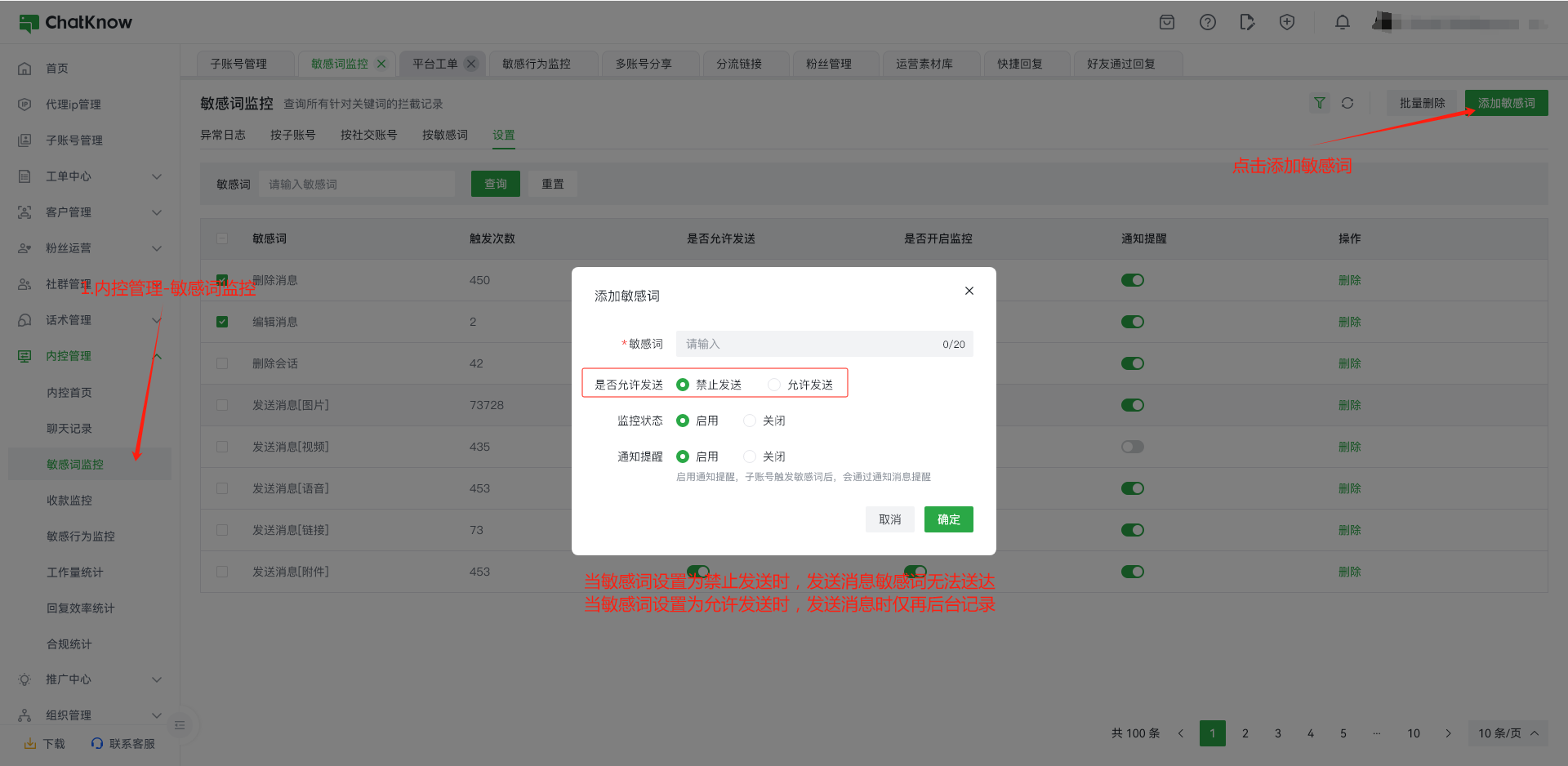Image resolution: width=1568 pixels, height=766 pixels.
Task: Click the 下载 download icon in sidebar
Action: pos(30,744)
